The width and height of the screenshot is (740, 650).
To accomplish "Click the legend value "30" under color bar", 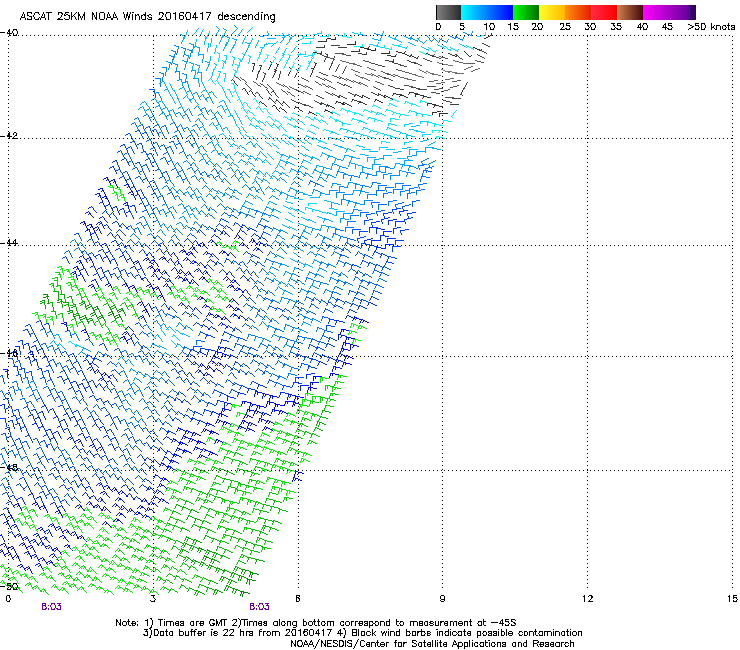I will click(590, 27).
